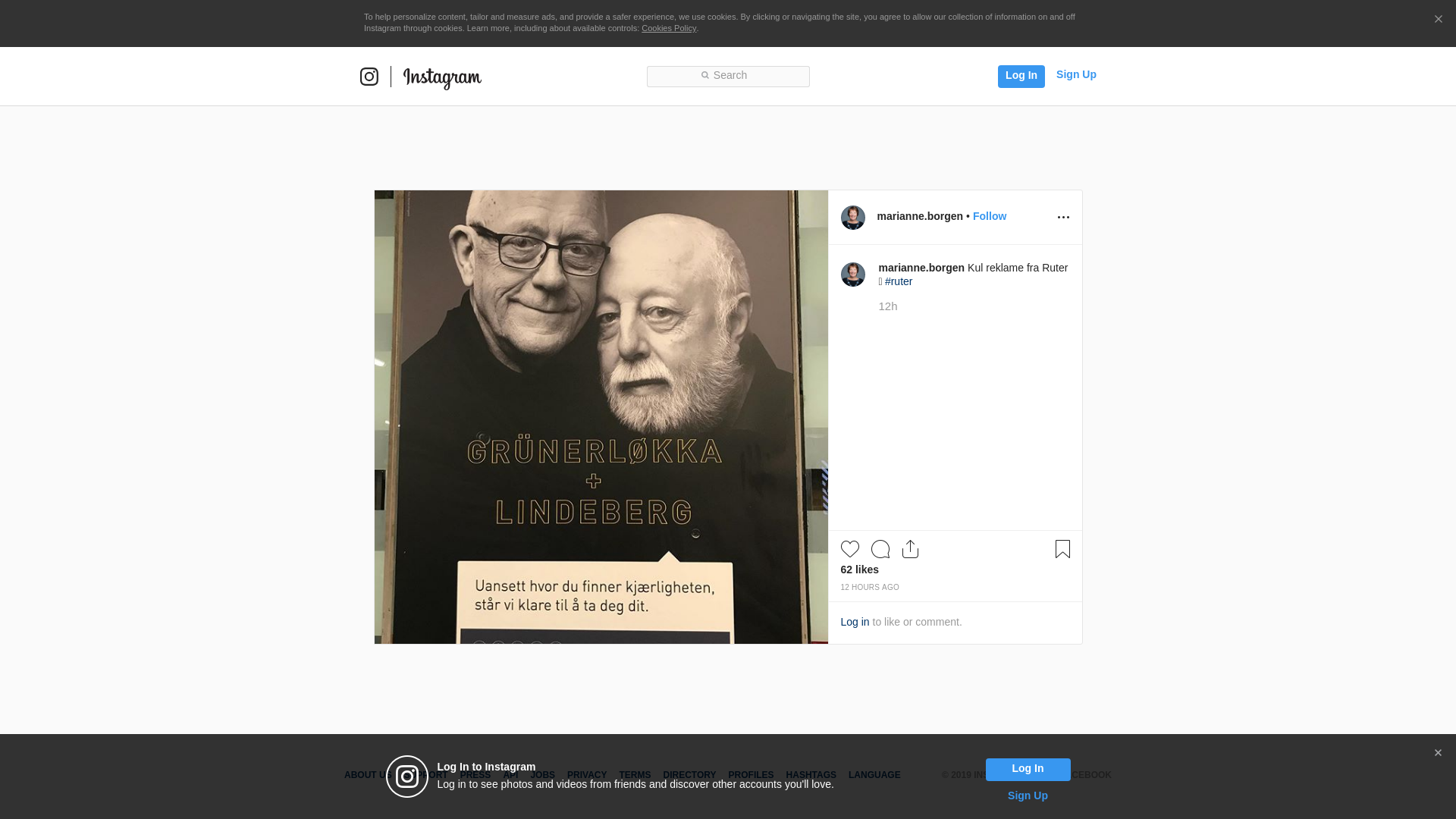Open the Instagram wordmark home link
Viewport: 1456px width, 819px height.
point(442,78)
